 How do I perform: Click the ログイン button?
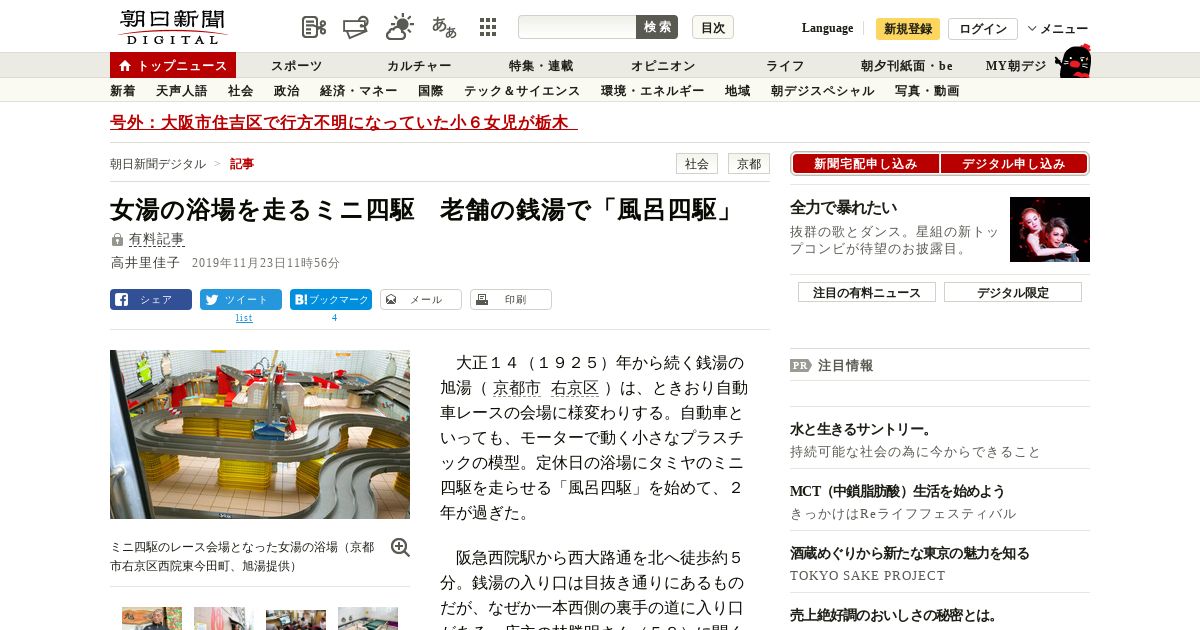coord(983,29)
